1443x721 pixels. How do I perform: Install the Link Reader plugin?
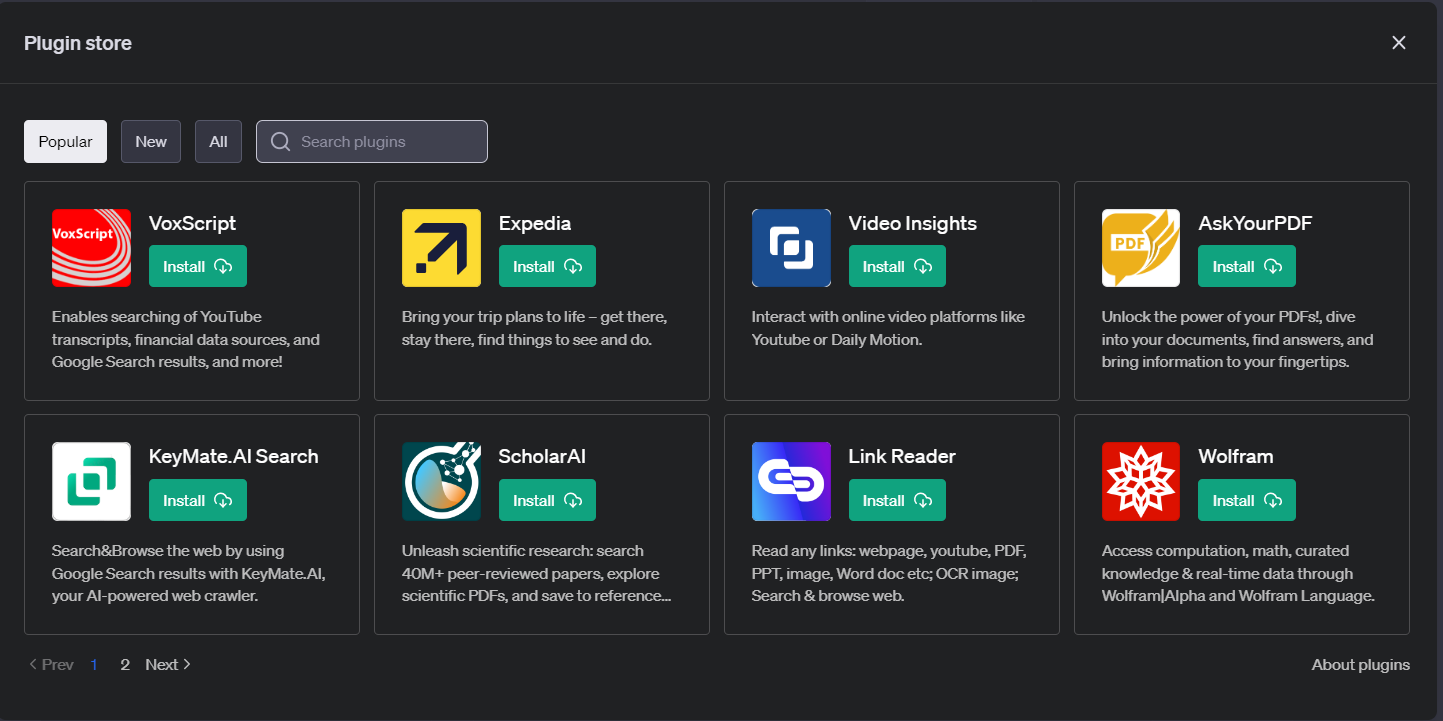897,500
